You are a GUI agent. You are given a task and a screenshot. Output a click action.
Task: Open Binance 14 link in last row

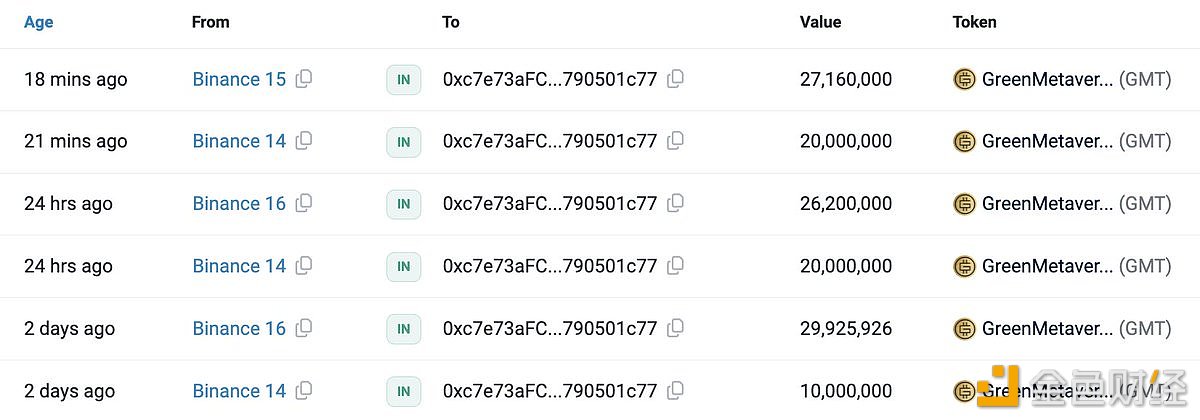click(x=239, y=391)
